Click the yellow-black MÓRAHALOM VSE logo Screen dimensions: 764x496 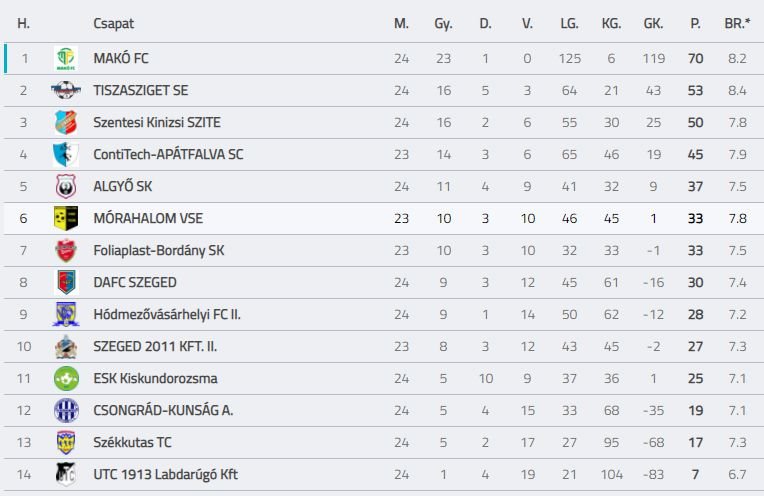(x=66, y=218)
